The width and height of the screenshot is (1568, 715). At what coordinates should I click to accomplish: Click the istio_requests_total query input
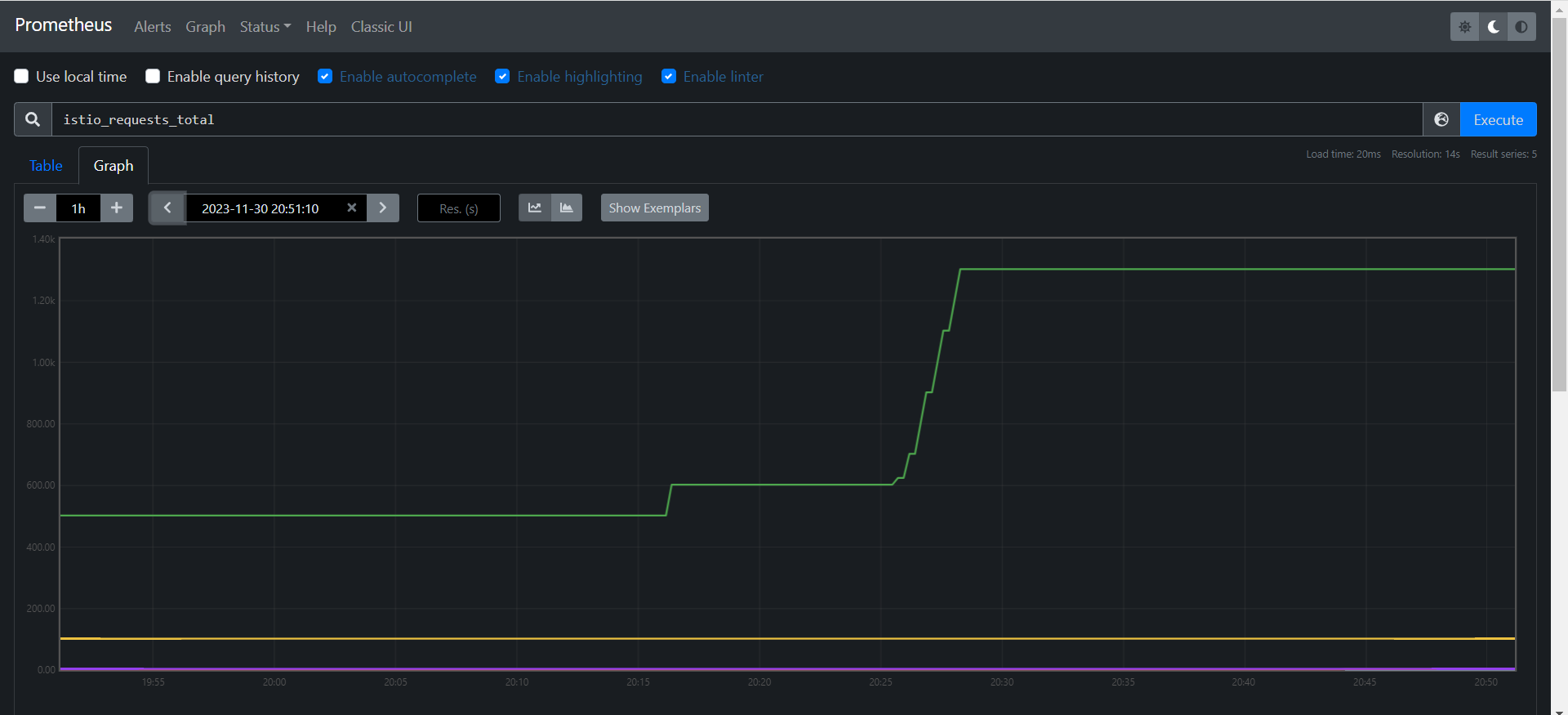pyautogui.click(x=737, y=119)
